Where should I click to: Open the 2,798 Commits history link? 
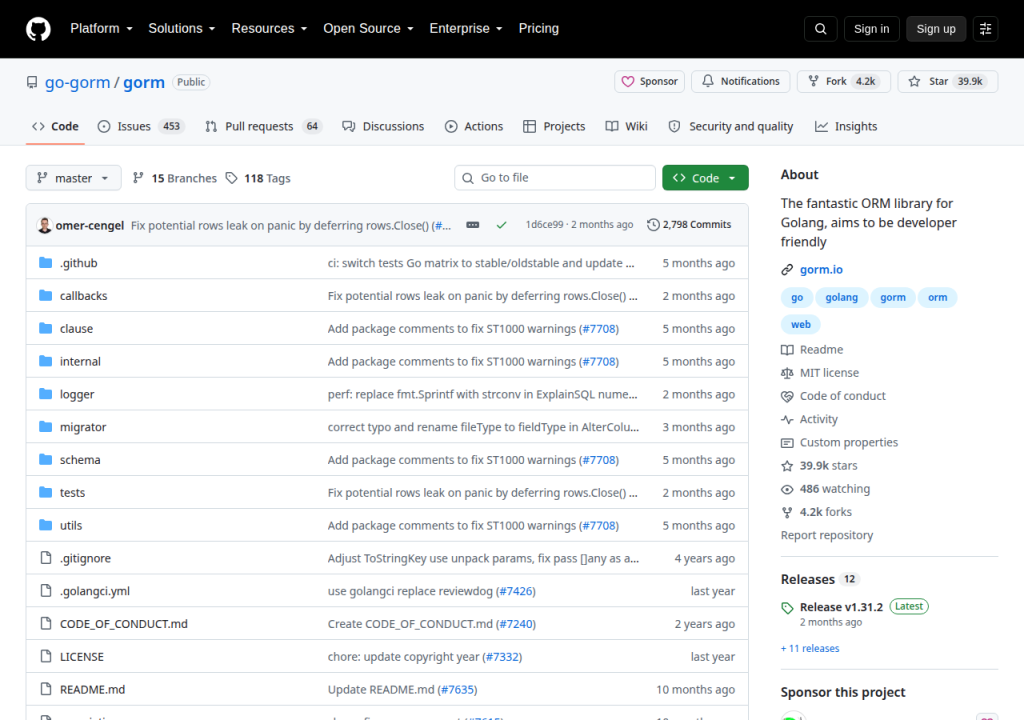(x=689, y=225)
